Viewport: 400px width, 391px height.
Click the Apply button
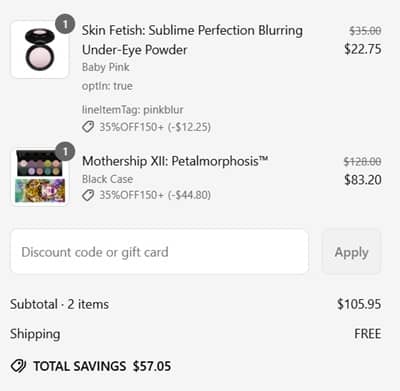[351, 252]
